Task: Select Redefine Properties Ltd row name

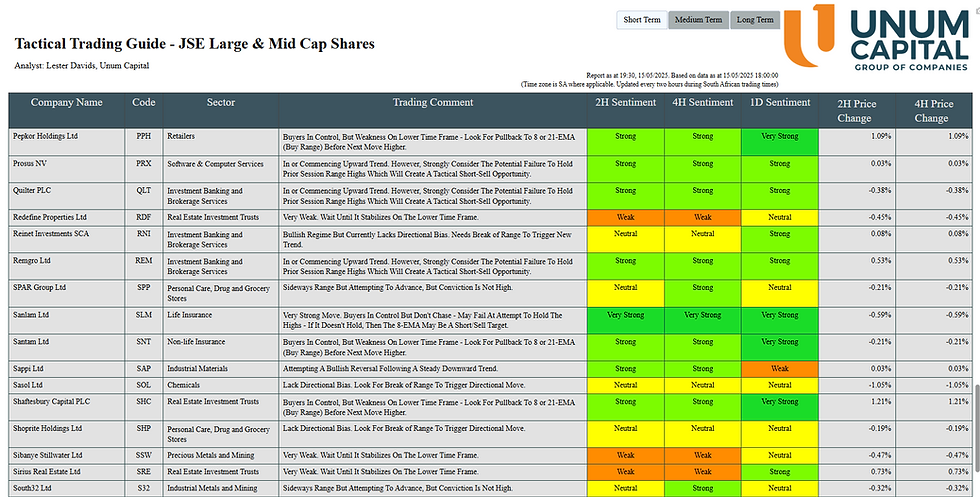Action: 50,218
